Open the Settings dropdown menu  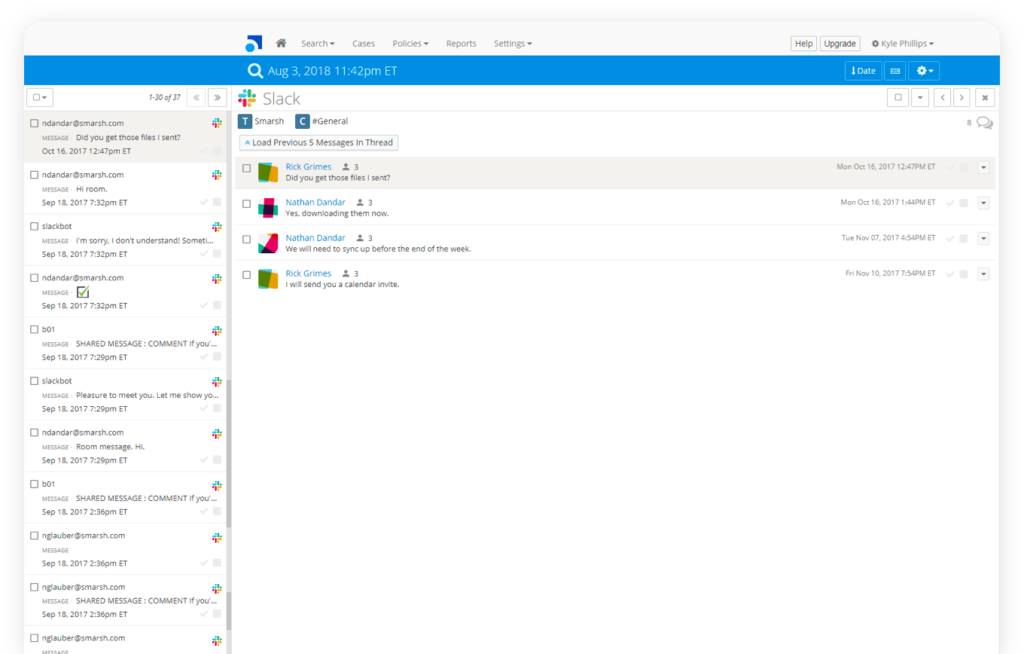513,43
